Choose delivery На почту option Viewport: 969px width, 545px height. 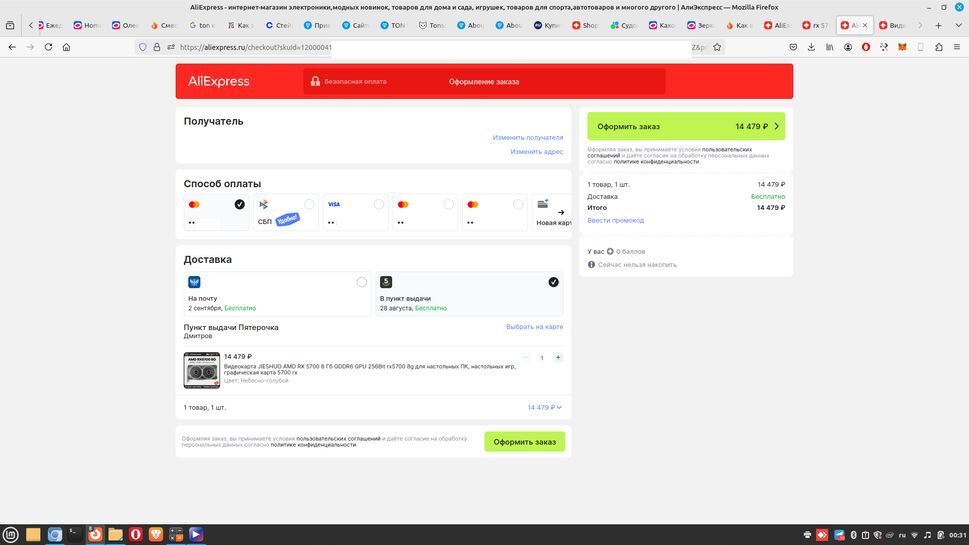click(277, 294)
